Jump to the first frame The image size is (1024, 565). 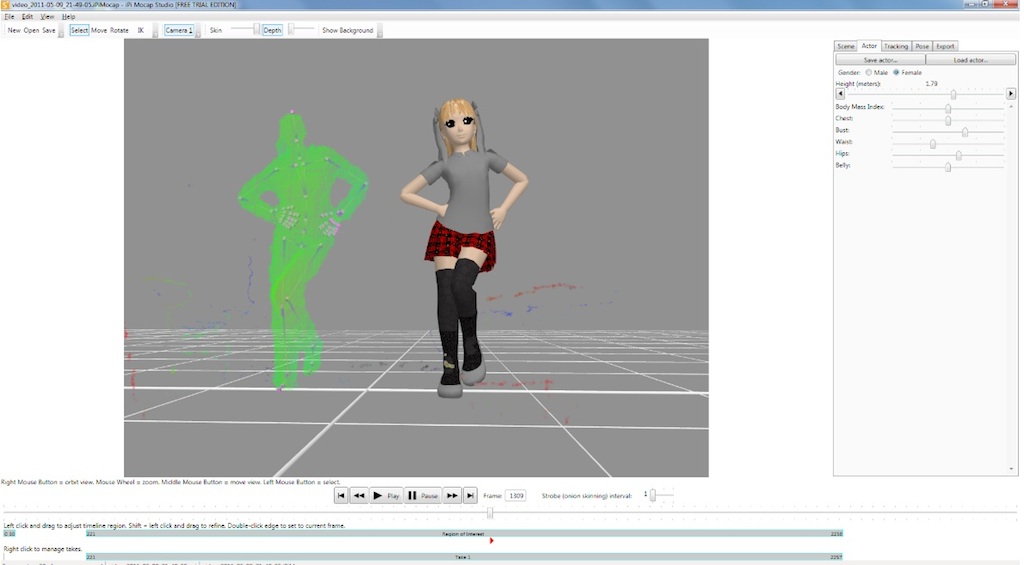341,496
